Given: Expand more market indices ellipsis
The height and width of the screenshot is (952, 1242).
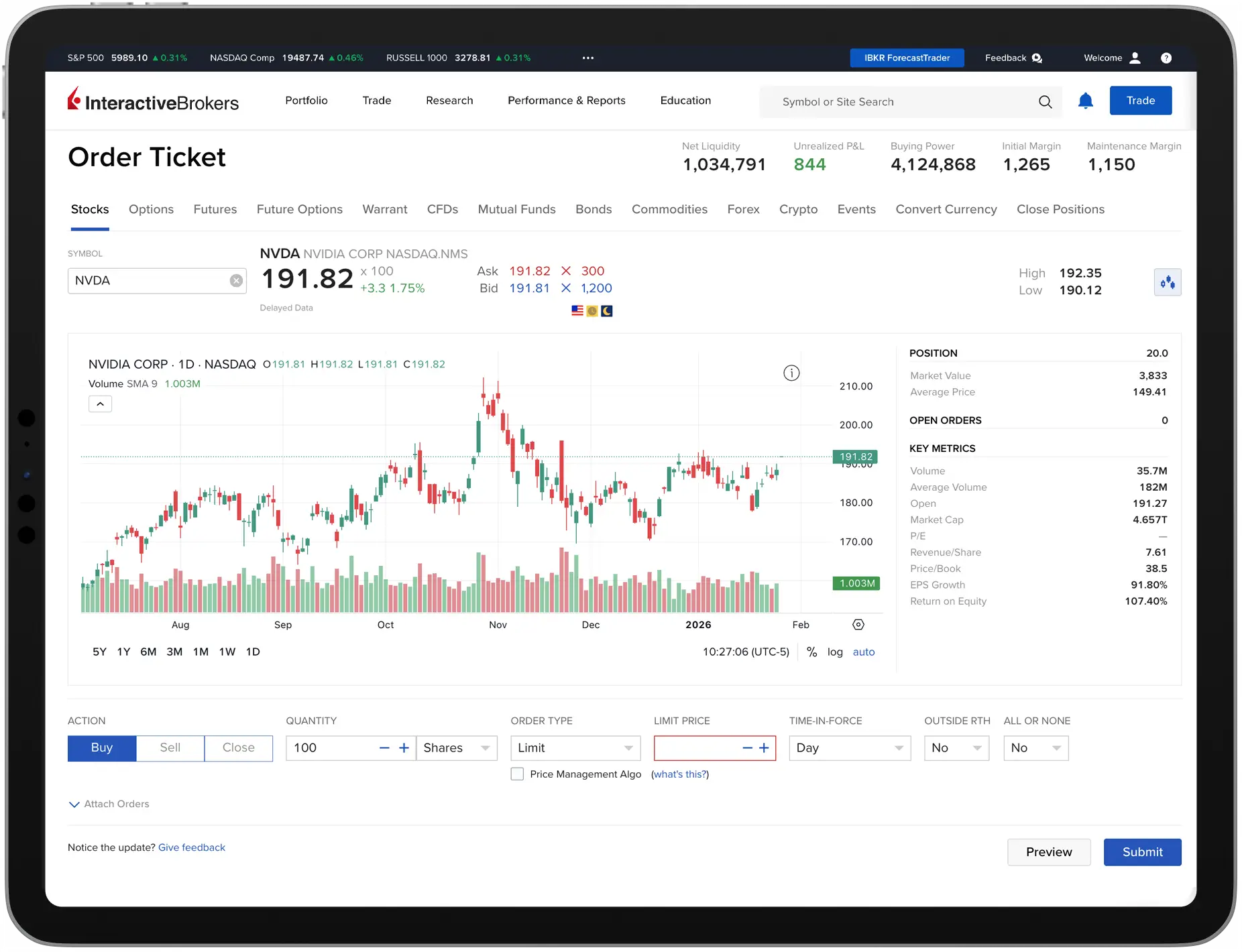Looking at the screenshot, I should coord(588,58).
